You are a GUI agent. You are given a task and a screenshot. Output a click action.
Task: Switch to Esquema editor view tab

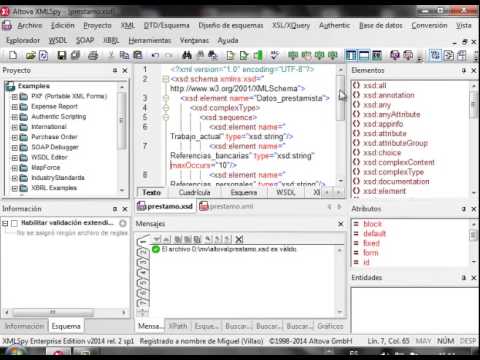coord(244,192)
